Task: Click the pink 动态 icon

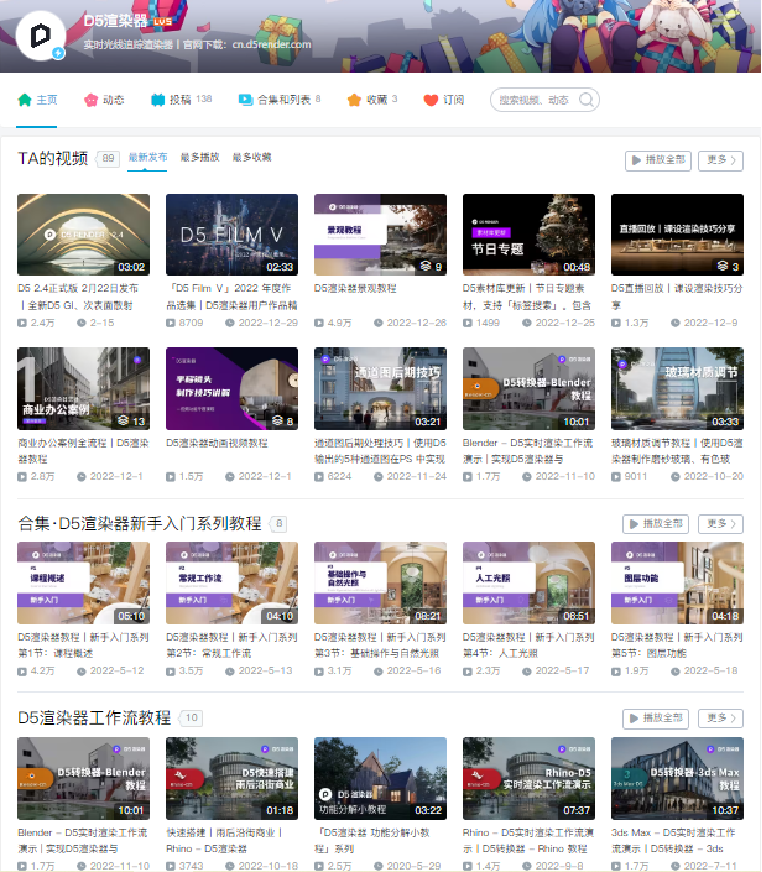Action: click(x=91, y=100)
